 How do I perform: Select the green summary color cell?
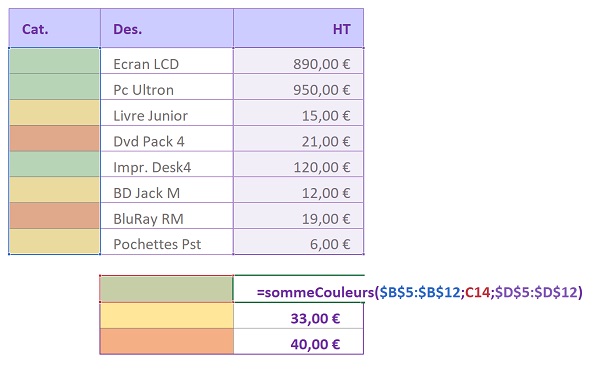(166, 289)
